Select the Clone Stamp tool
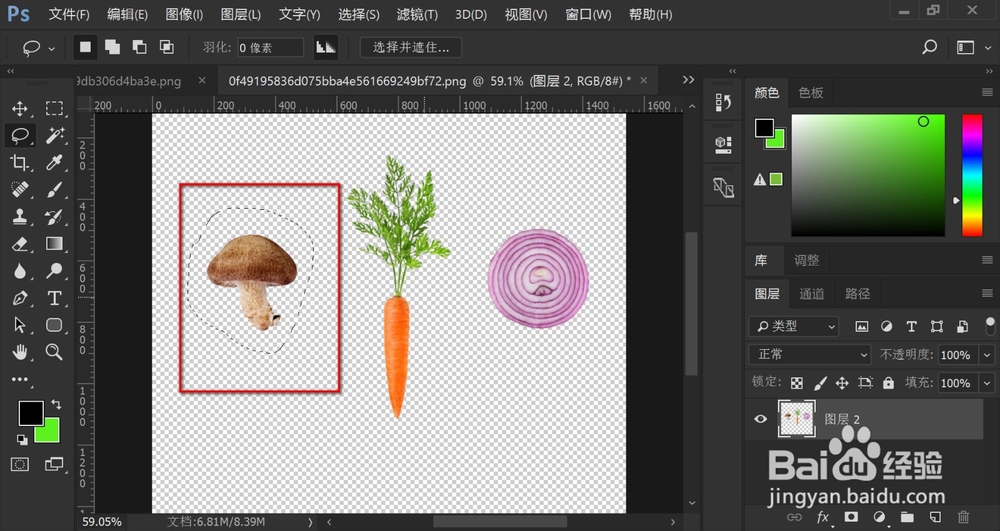1000x531 pixels. coord(20,217)
